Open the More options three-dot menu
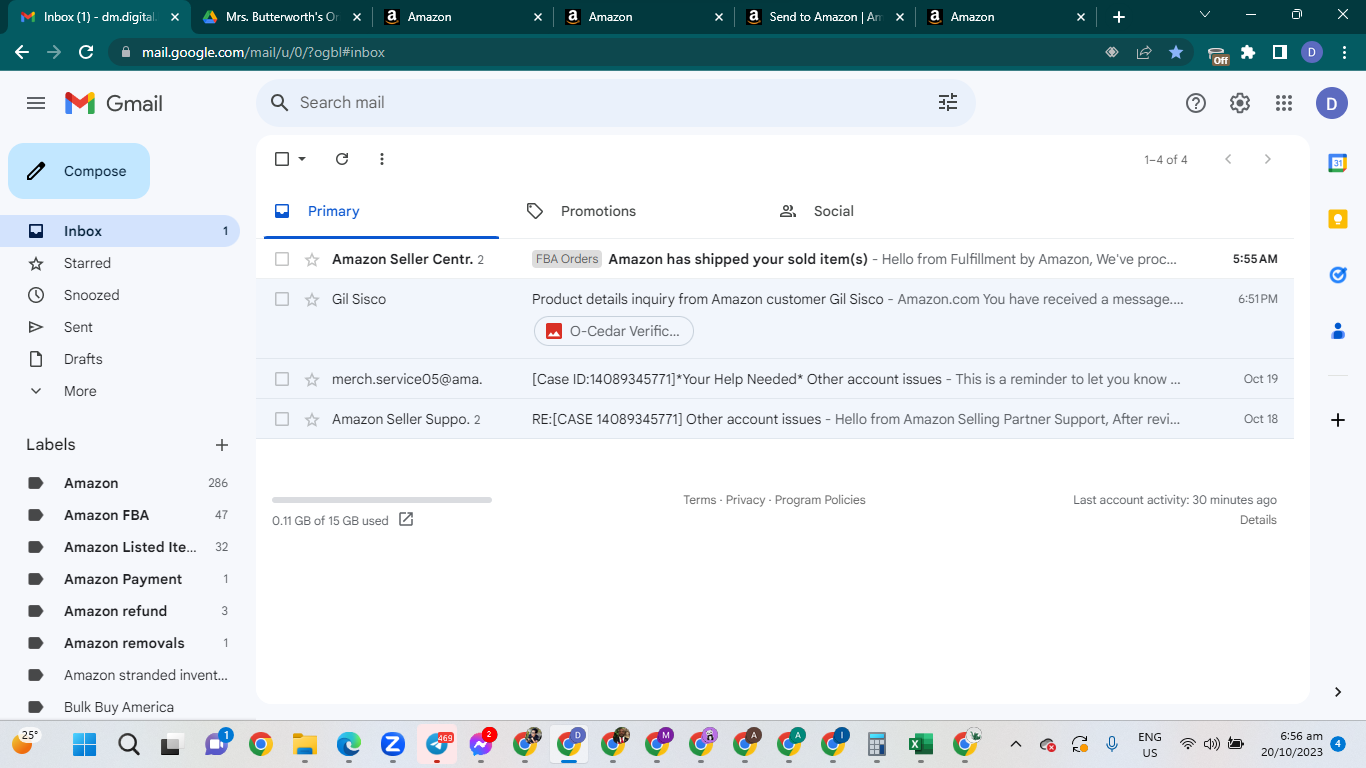The height and width of the screenshot is (768, 1366). click(x=382, y=159)
